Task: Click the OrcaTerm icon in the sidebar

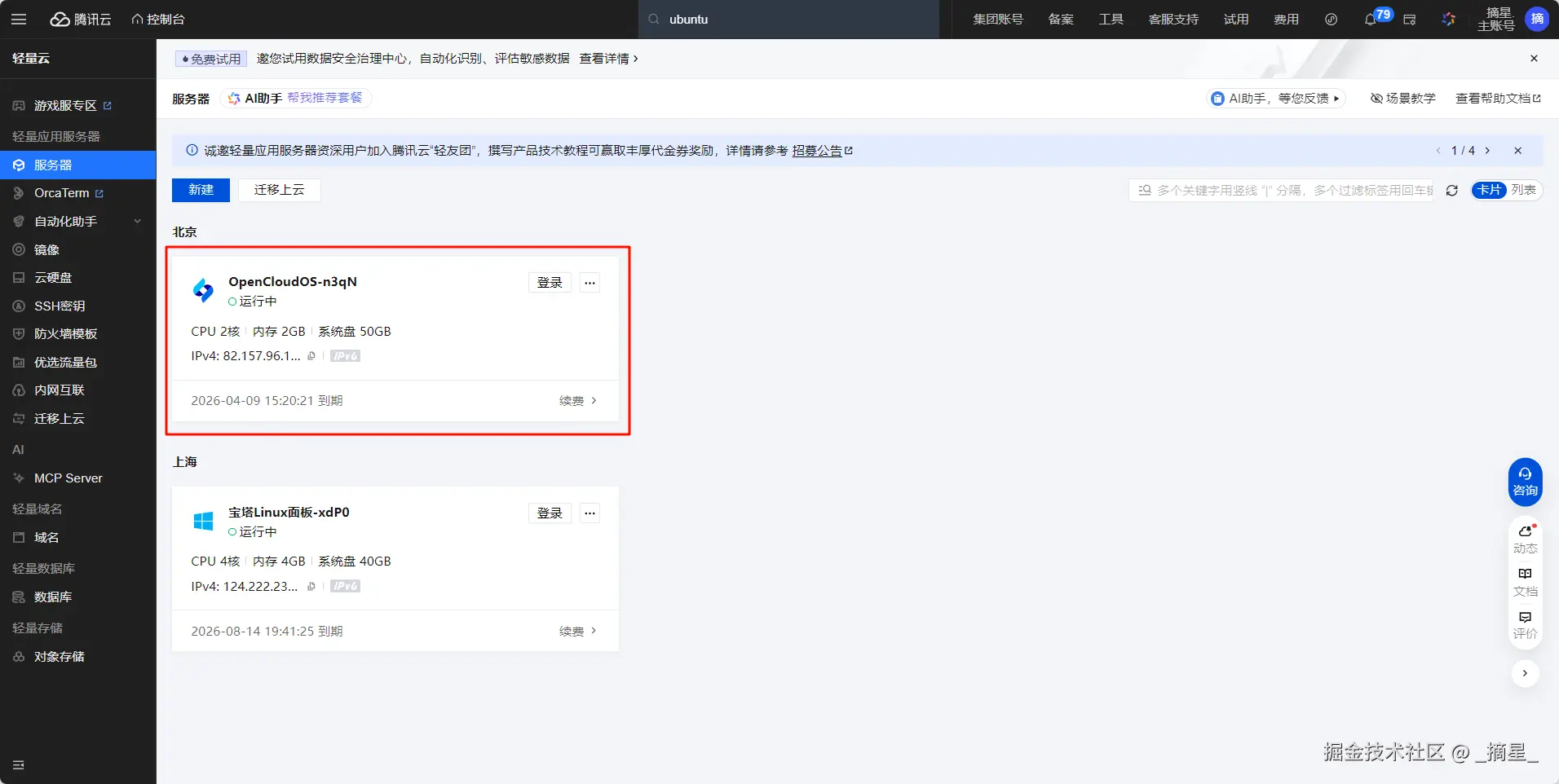Action: 19,193
